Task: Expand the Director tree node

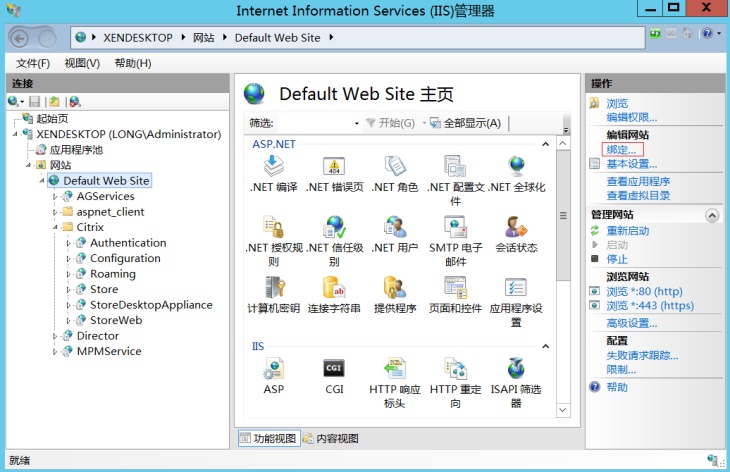Action: pyautogui.click(x=55, y=336)
